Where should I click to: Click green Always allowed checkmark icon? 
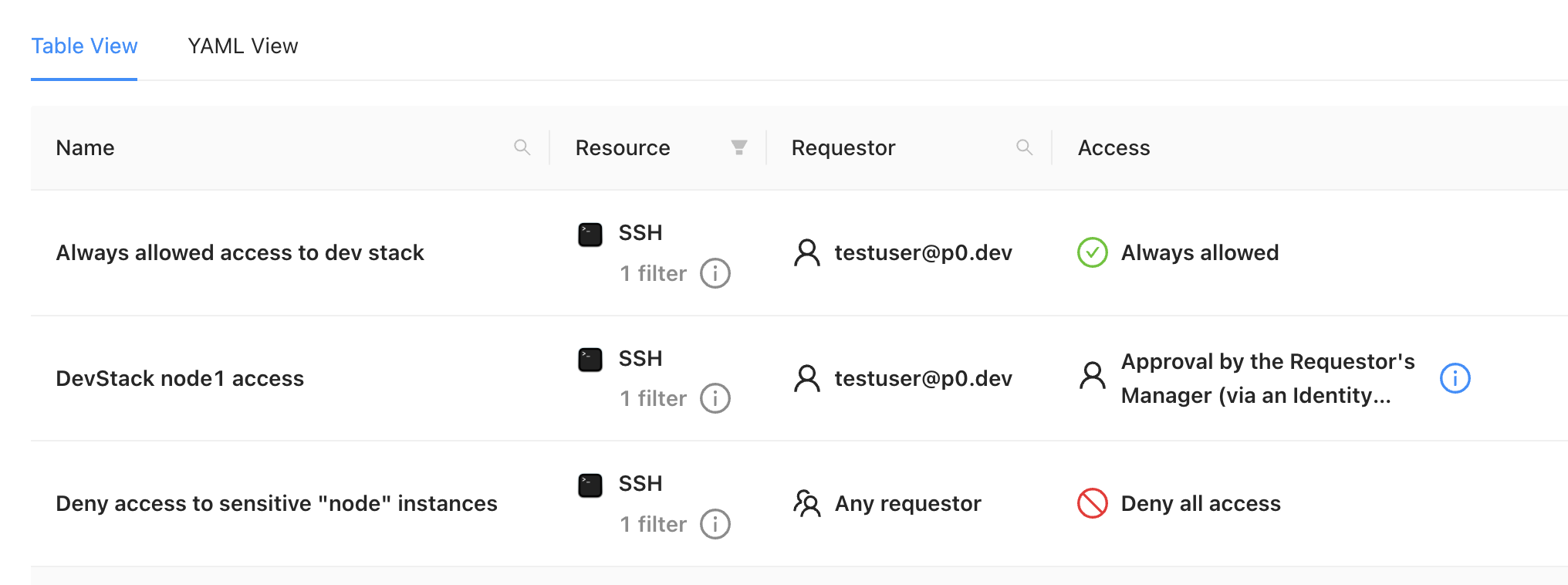[x=1092, y=253]
